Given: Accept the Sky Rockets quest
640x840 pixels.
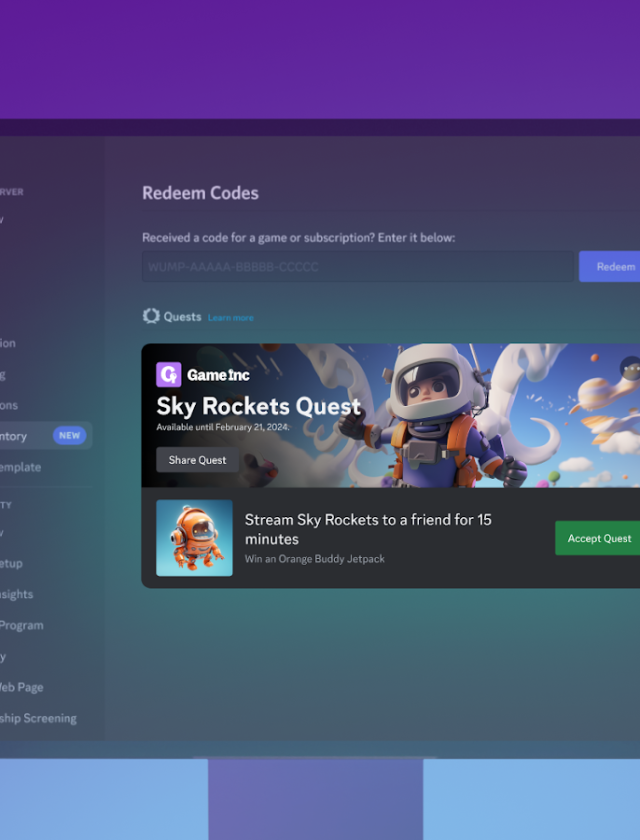Looking at the screenshot, I should (x=598, y=538).
